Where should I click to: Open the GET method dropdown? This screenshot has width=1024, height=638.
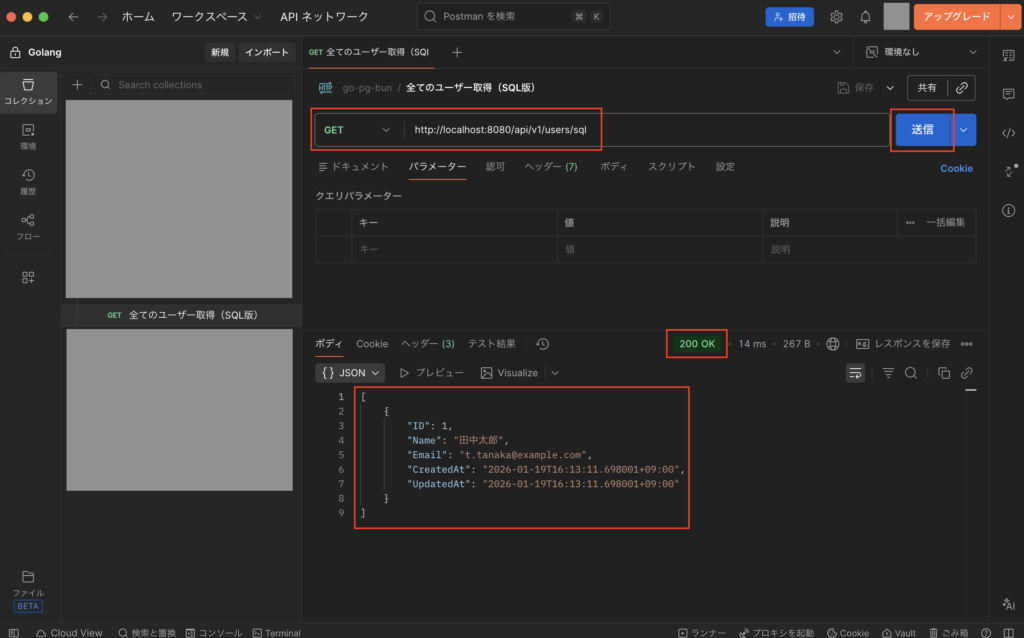click(358, 130)
